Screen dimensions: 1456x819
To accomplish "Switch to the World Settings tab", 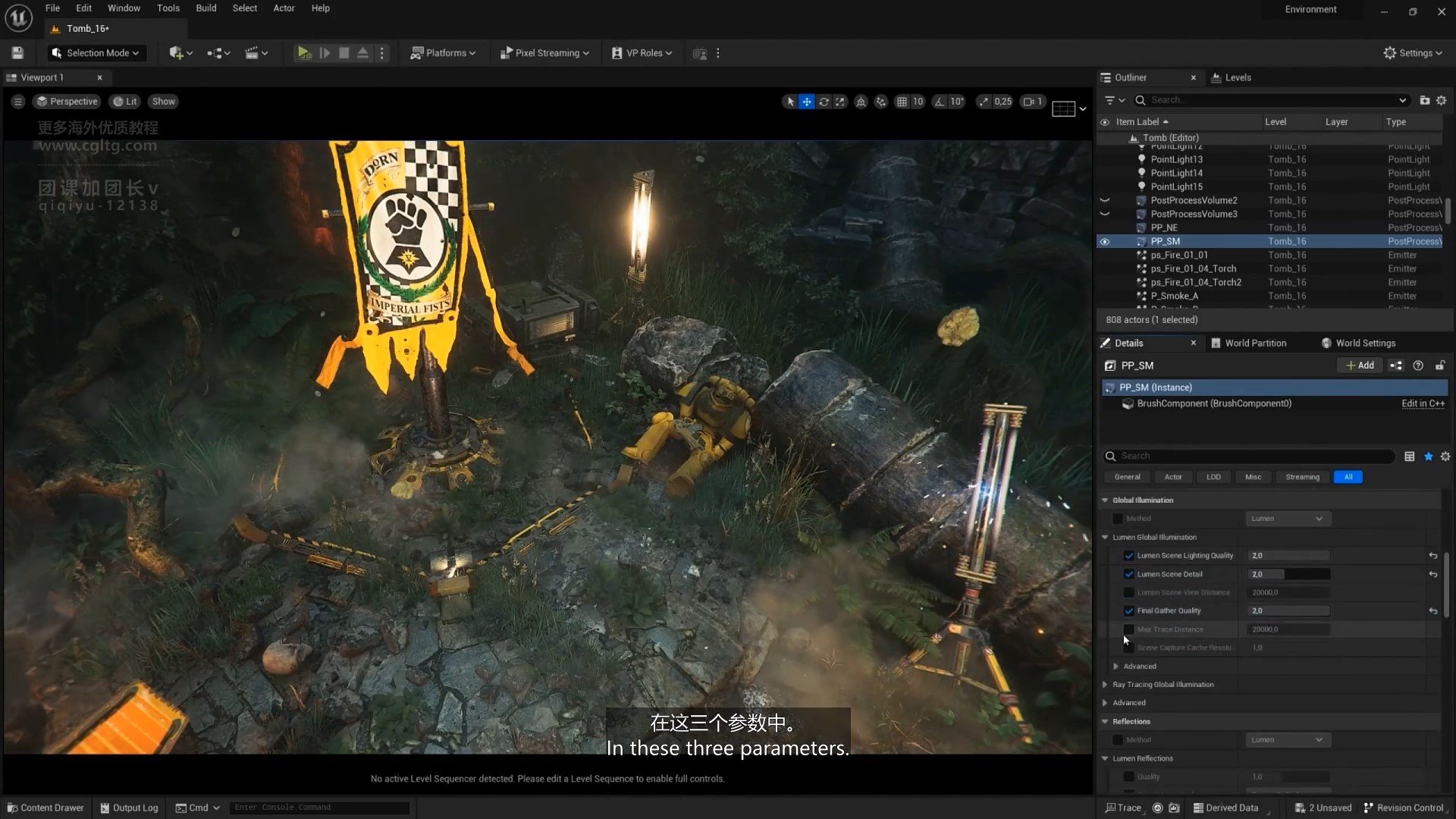I will (x=1358, y=344).
